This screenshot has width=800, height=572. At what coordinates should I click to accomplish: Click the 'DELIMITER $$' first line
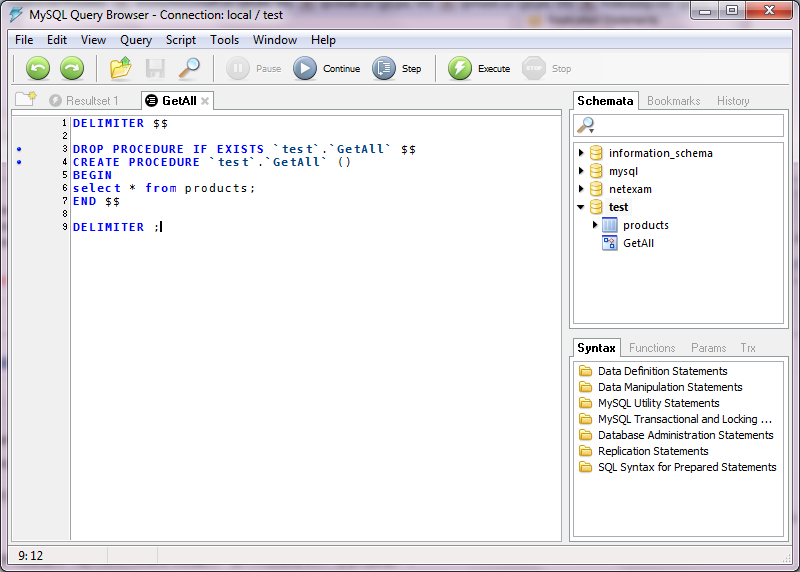[120, 123]
